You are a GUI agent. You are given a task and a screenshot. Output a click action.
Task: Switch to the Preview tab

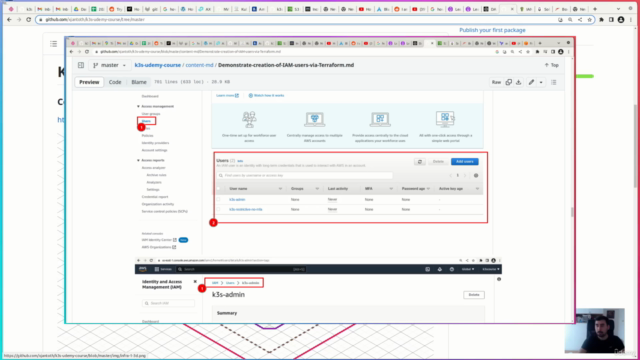pos(89,82)
